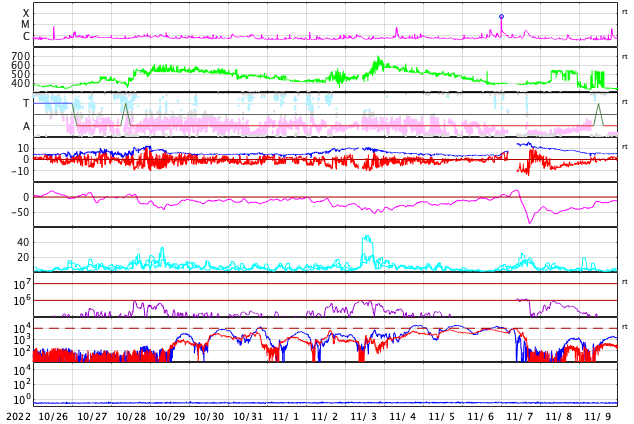The height and width of the screenshot is (424, 634).
Task: Click the blue diamond flare marker
Action: (501, 17)
